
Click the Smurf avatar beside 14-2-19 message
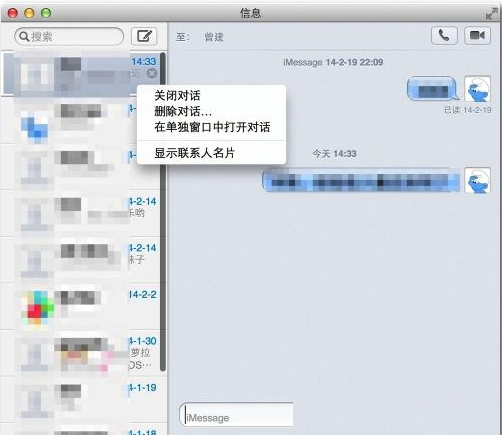(477, 89)
